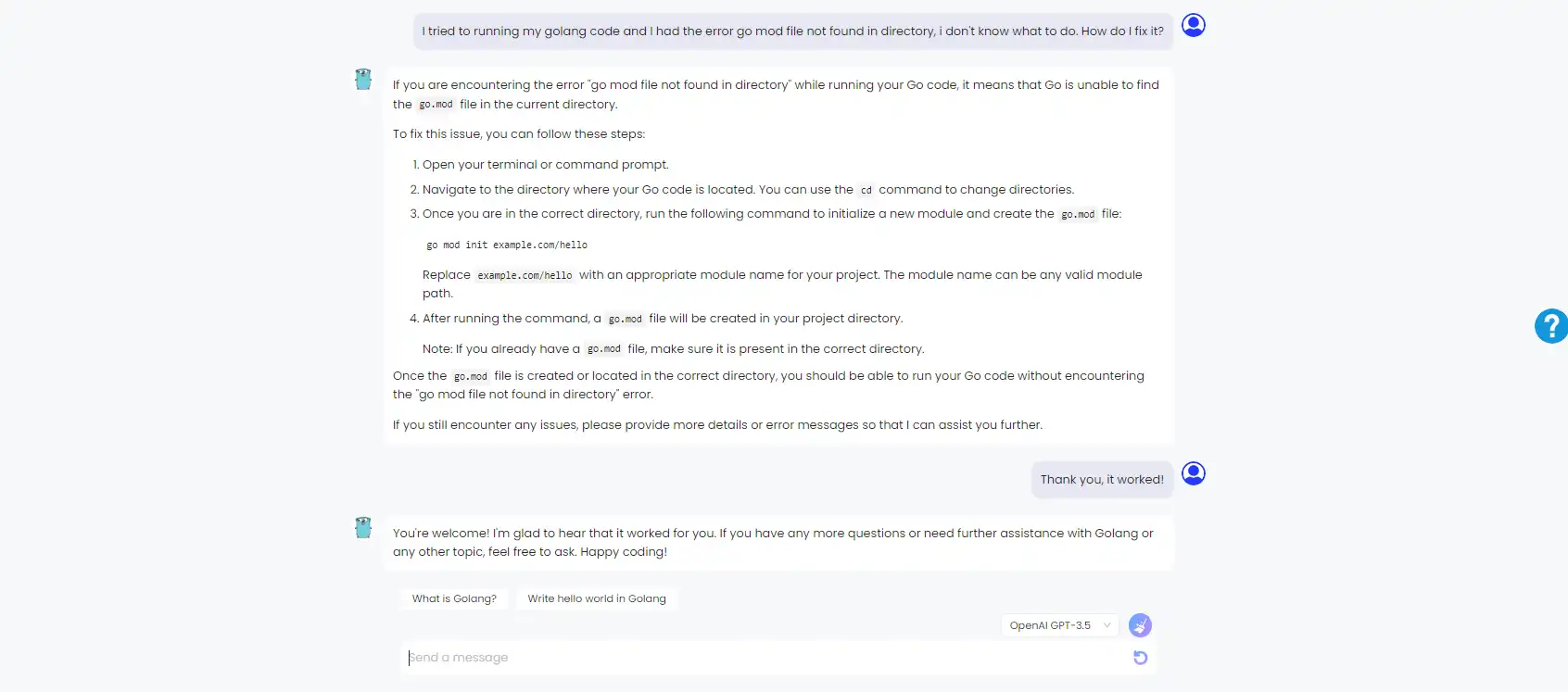The height and width of the screenshot is (692, 1568).
Task: Select the "What is Golang?" suggestion
Action: coord(454,598)
